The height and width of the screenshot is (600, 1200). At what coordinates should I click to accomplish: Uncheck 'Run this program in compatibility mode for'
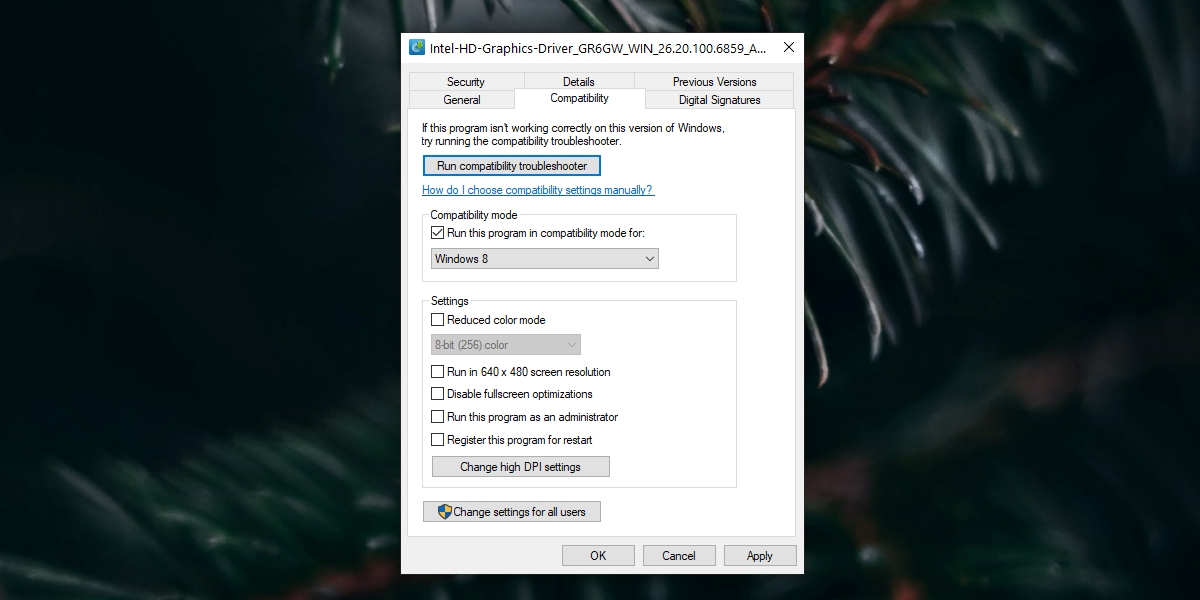(437, 233)
